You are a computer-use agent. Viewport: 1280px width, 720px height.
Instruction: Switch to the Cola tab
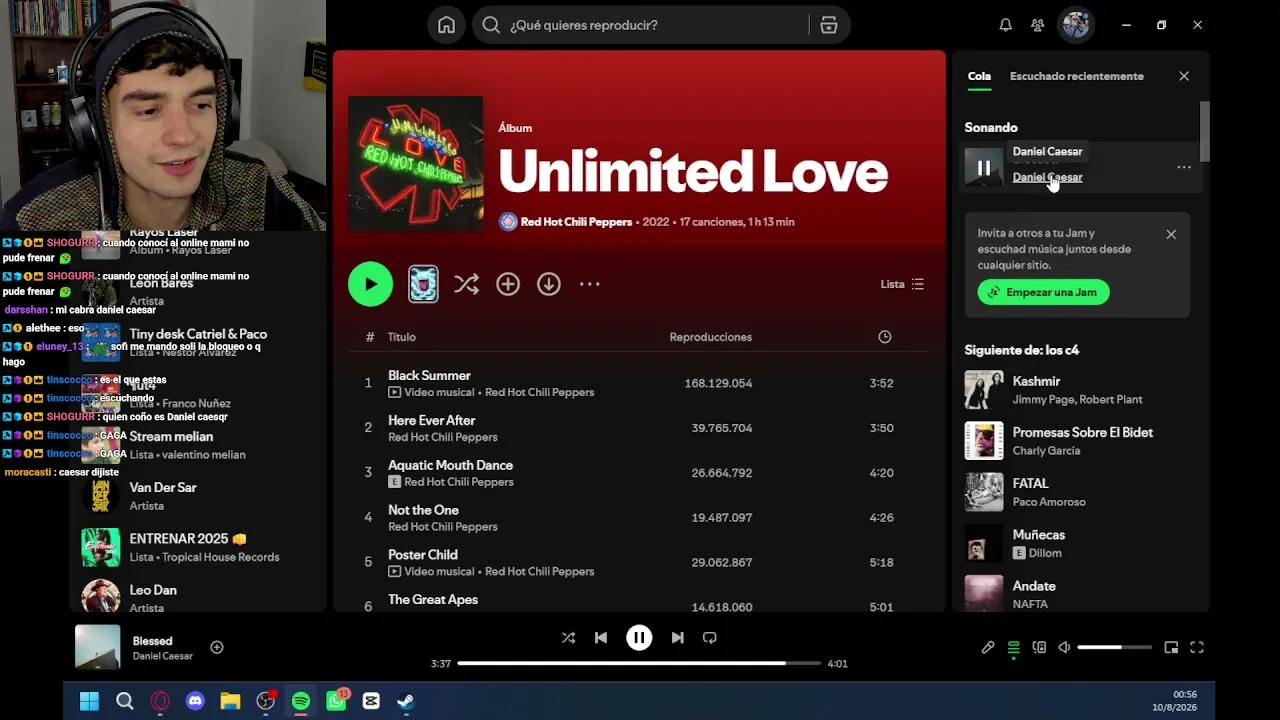[x=979, y=76]
